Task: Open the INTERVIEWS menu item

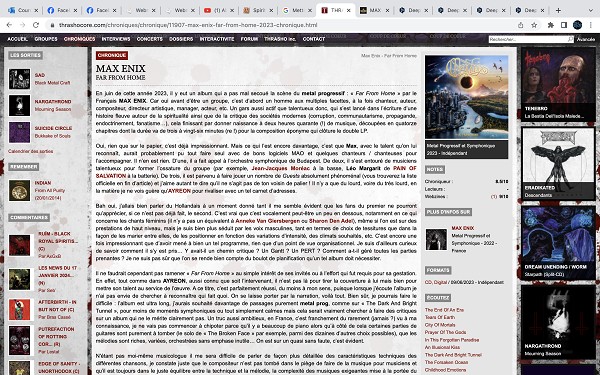Action: (116, 39)
